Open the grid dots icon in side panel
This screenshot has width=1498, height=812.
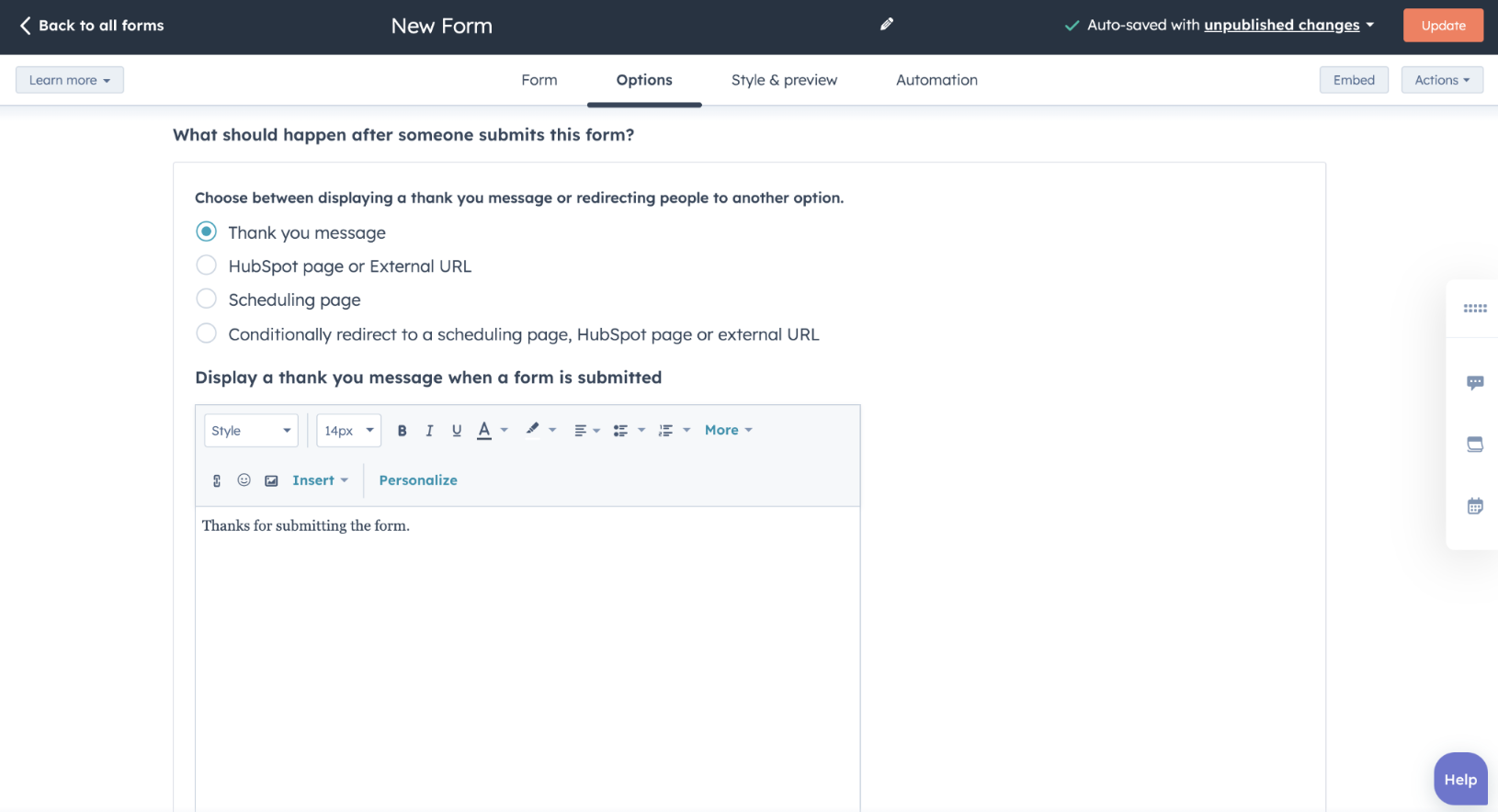coord(1475,309)
